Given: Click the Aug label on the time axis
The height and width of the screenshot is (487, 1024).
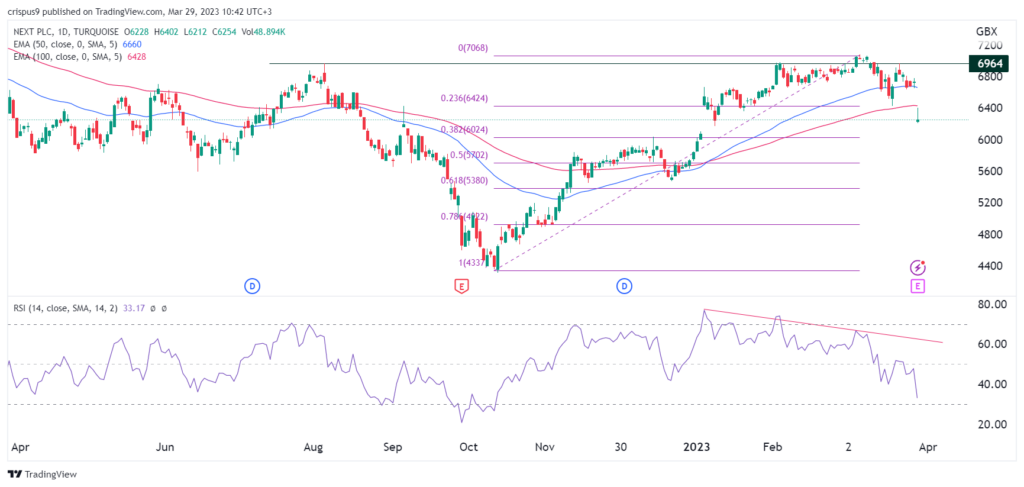Looking at the screenshot, I should (x=314, y=448).
